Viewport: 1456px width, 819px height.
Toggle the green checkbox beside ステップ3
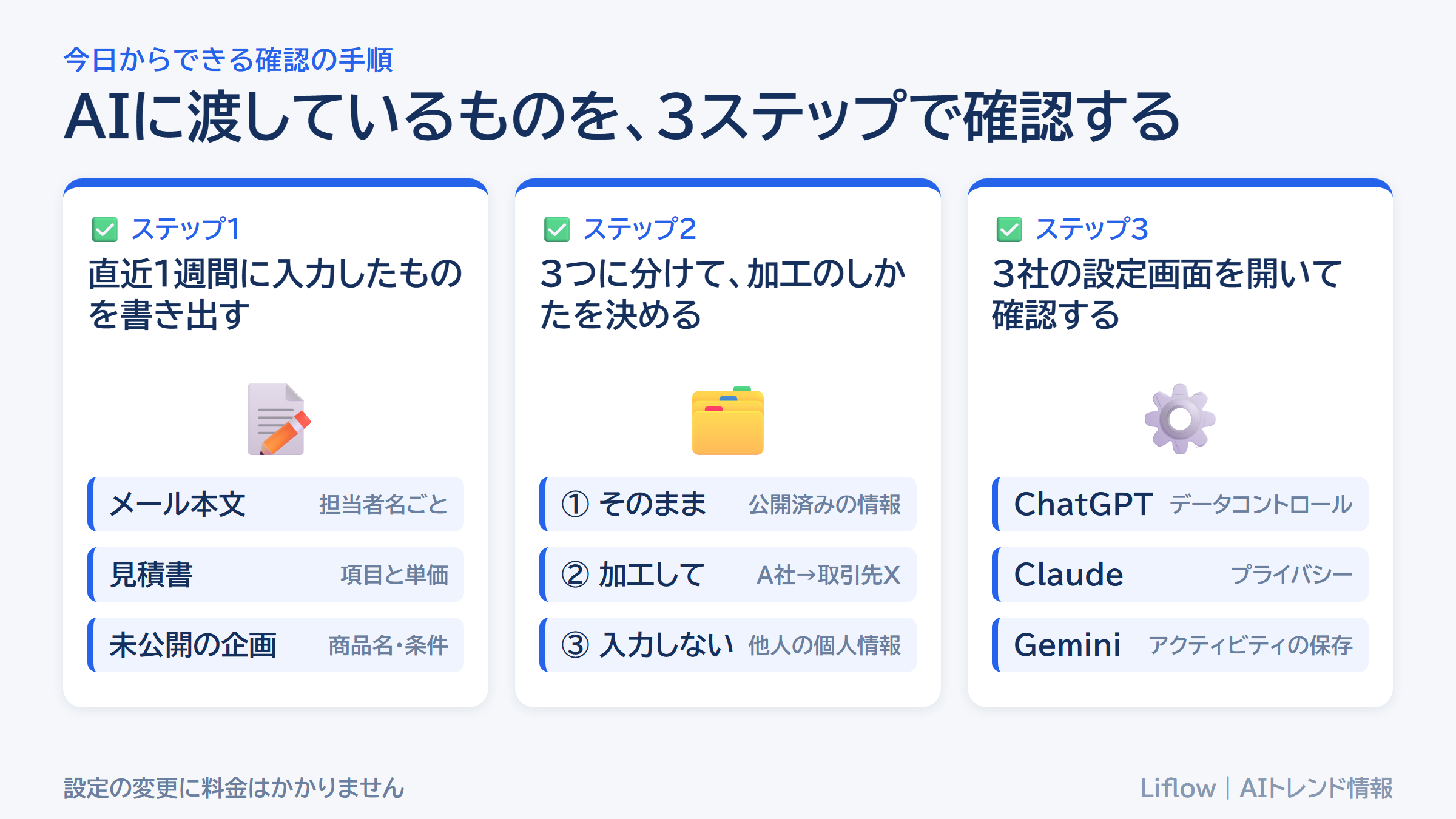point(1009,229)
